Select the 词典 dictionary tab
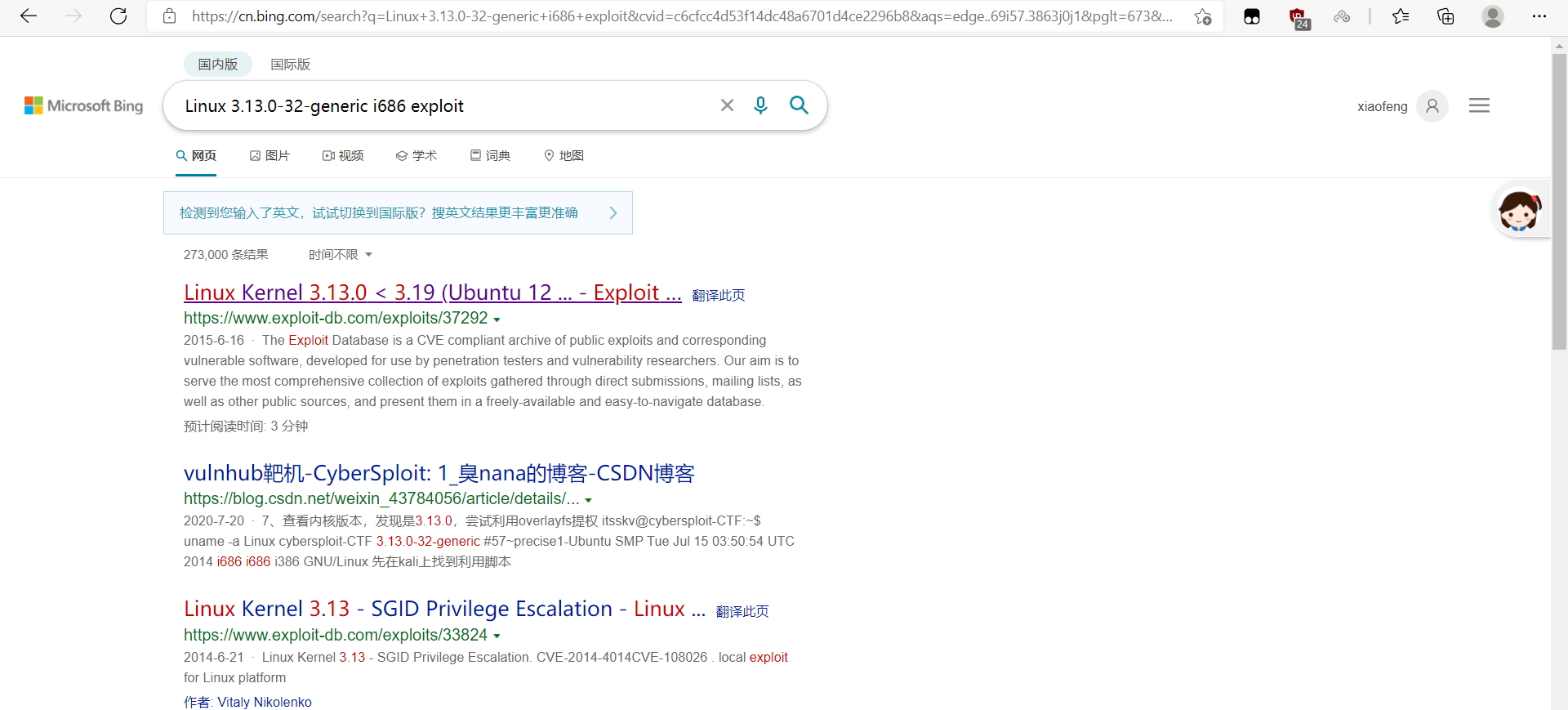The image size is (1568, 710). tap(490, 155)
